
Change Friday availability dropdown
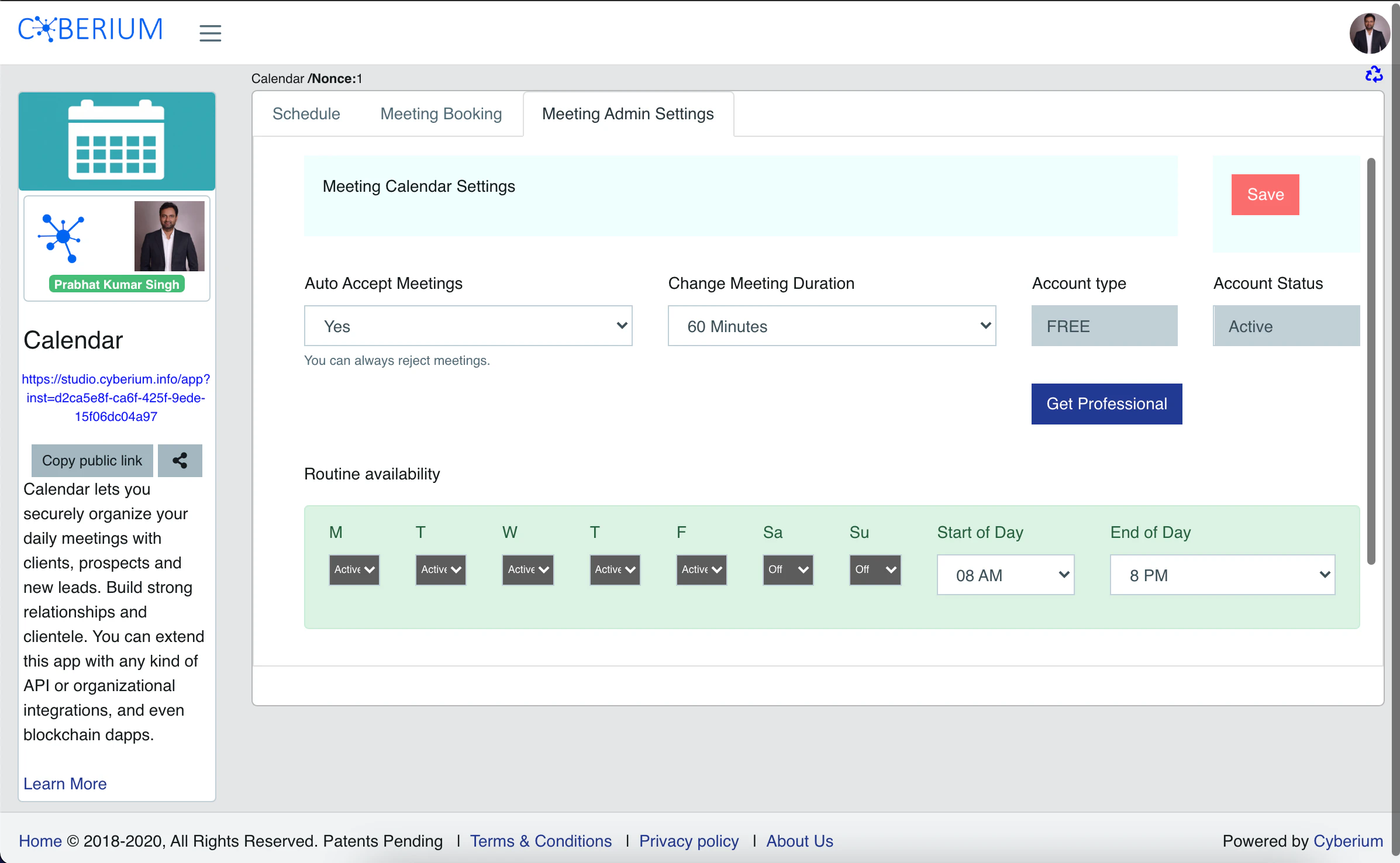pyautogui.click(x=702, y=570)
